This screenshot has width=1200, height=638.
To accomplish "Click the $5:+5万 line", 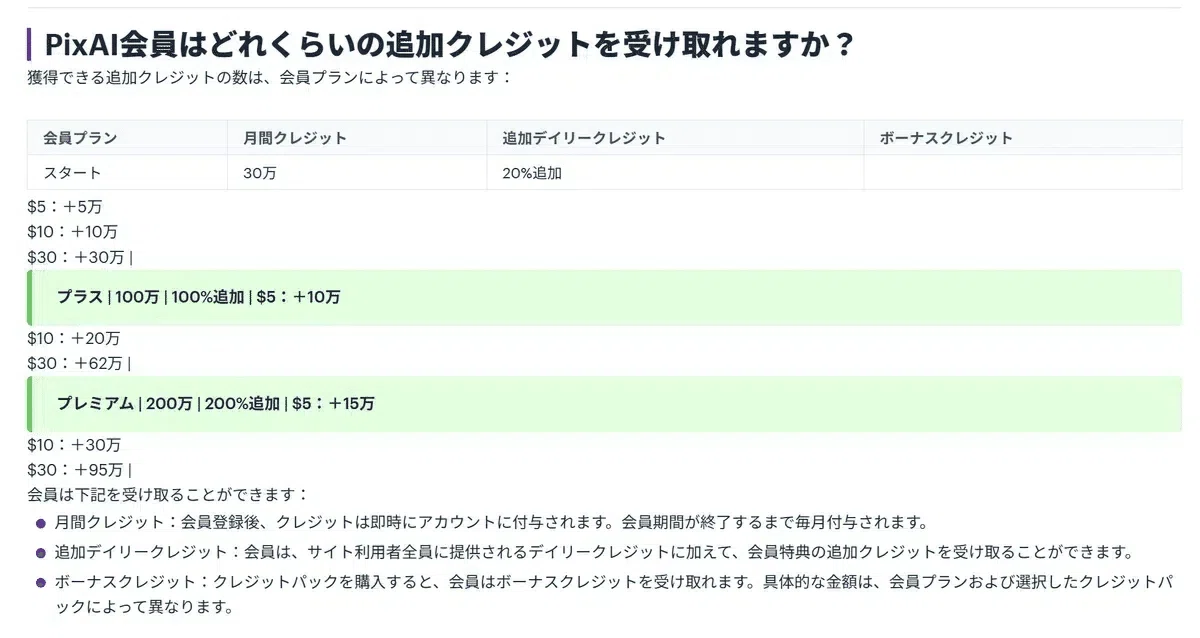I will click(65, 207).
